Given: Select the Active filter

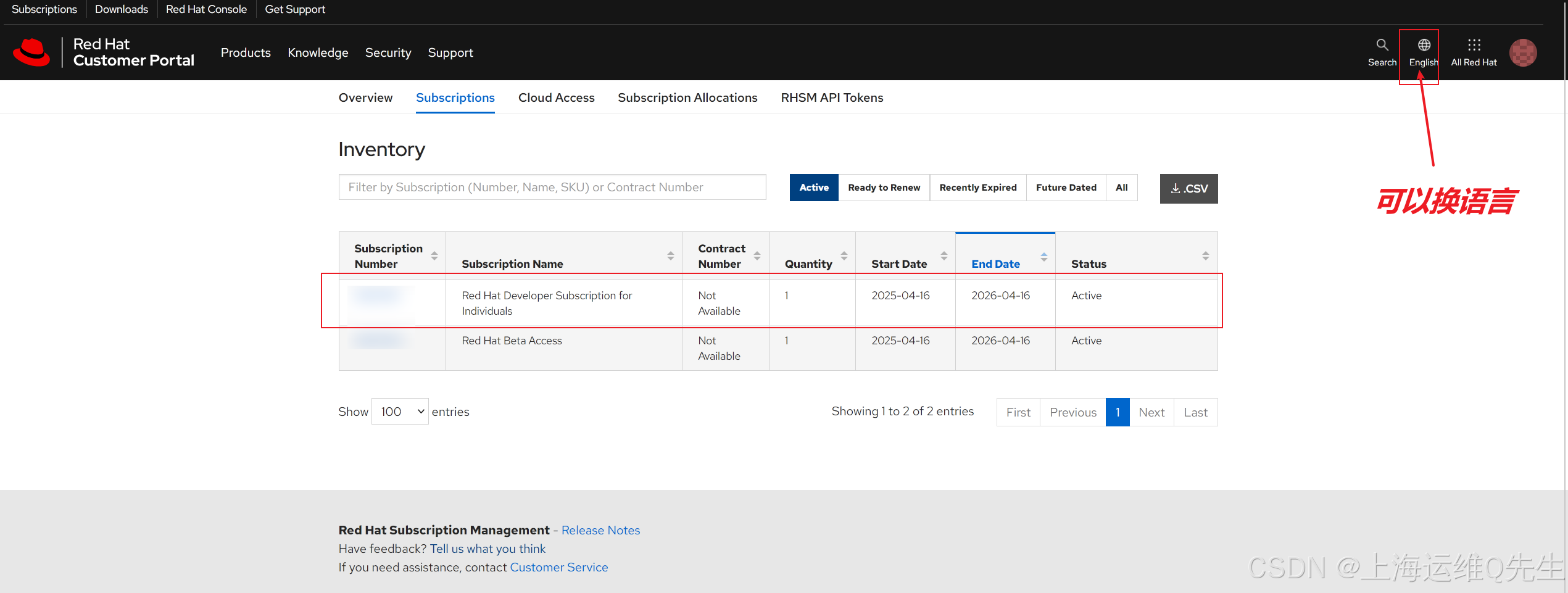Looking at the screenshot, I should coord(814,188).
